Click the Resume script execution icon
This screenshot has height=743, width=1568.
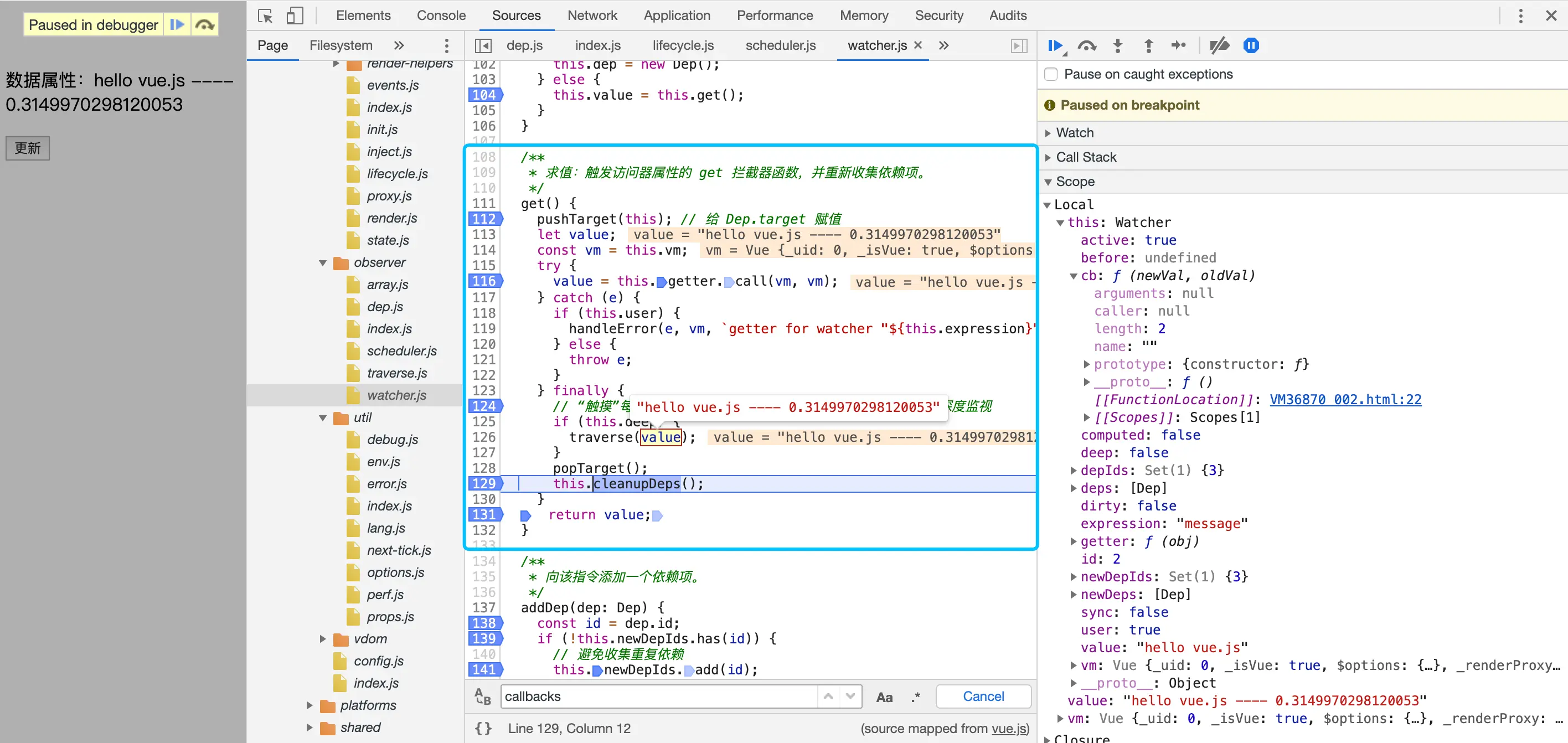1055,45
